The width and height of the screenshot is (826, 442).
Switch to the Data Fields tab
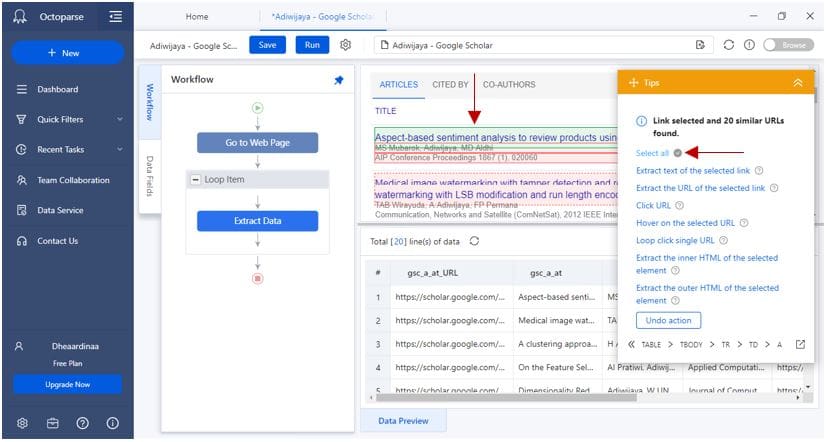click(150, 175)
